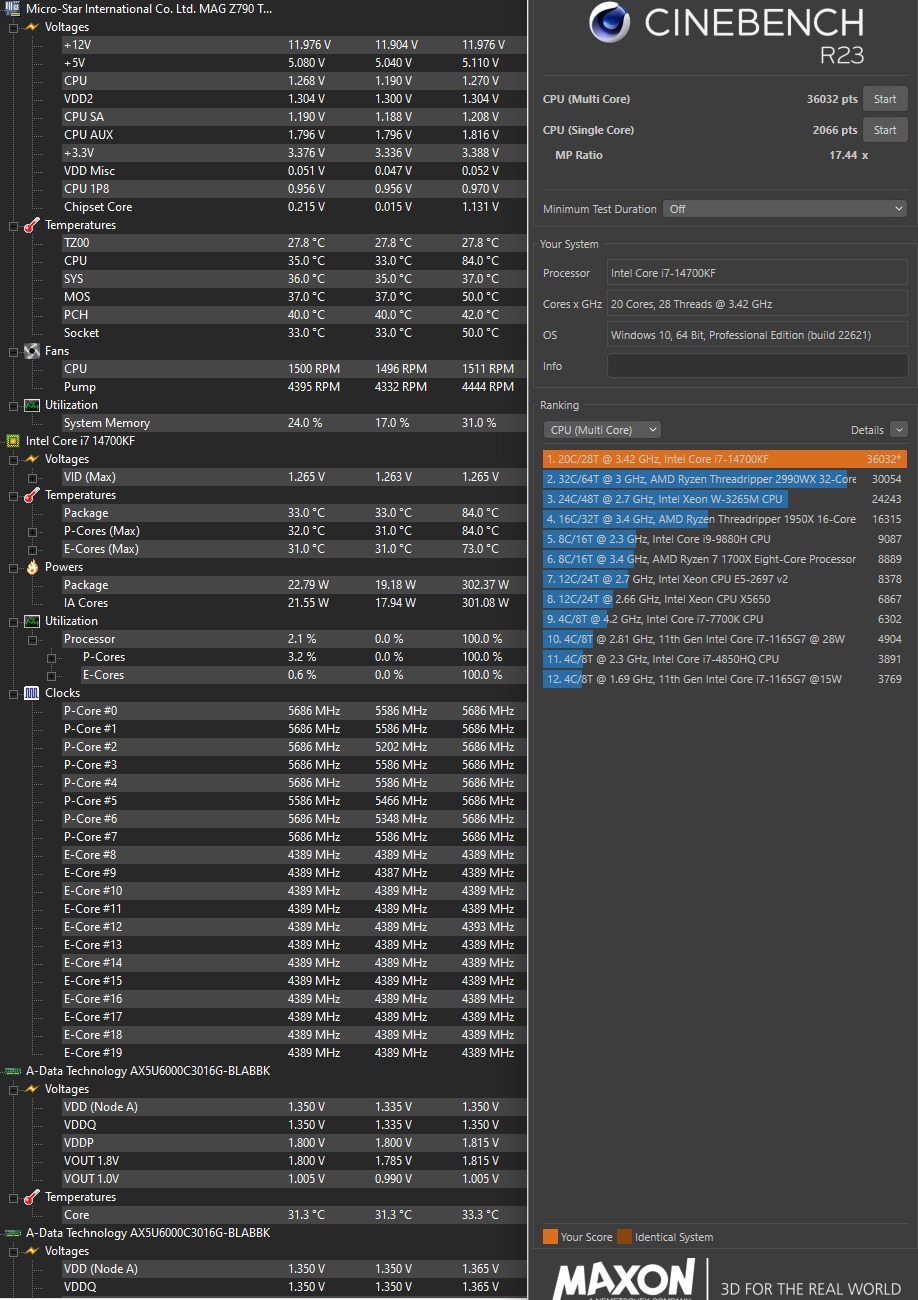Image resolution: width=918 pixels, height=1300 pixels.
Task: Expand the P-Cores (Max) temperature entry
Action: pyautogui.click(x=32, y=531)
